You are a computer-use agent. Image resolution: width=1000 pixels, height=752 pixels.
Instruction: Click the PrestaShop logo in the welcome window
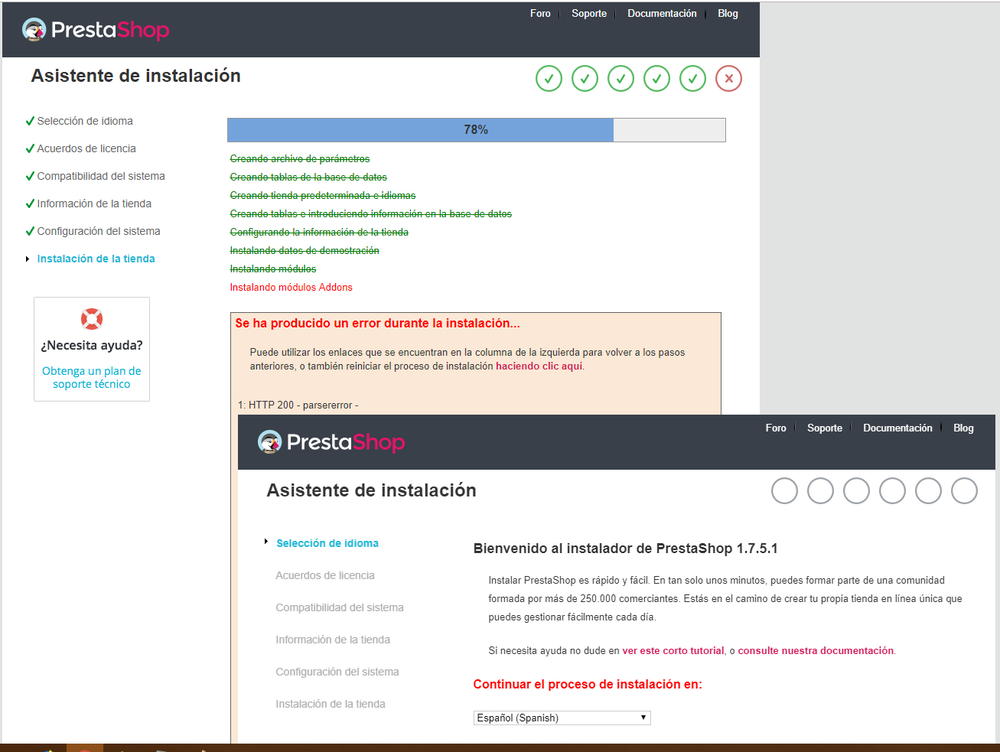coord(332,441)
